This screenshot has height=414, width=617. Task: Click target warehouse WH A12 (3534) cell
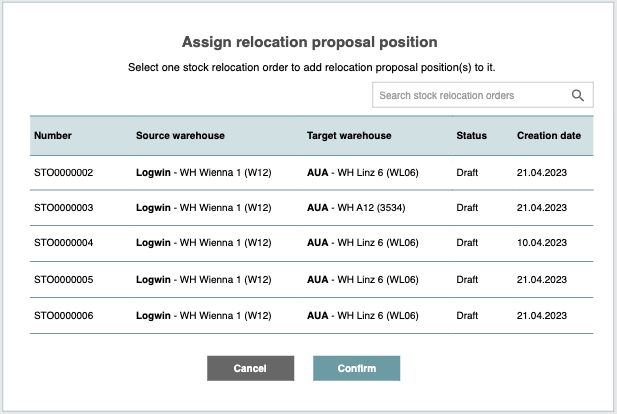[355, 208]
